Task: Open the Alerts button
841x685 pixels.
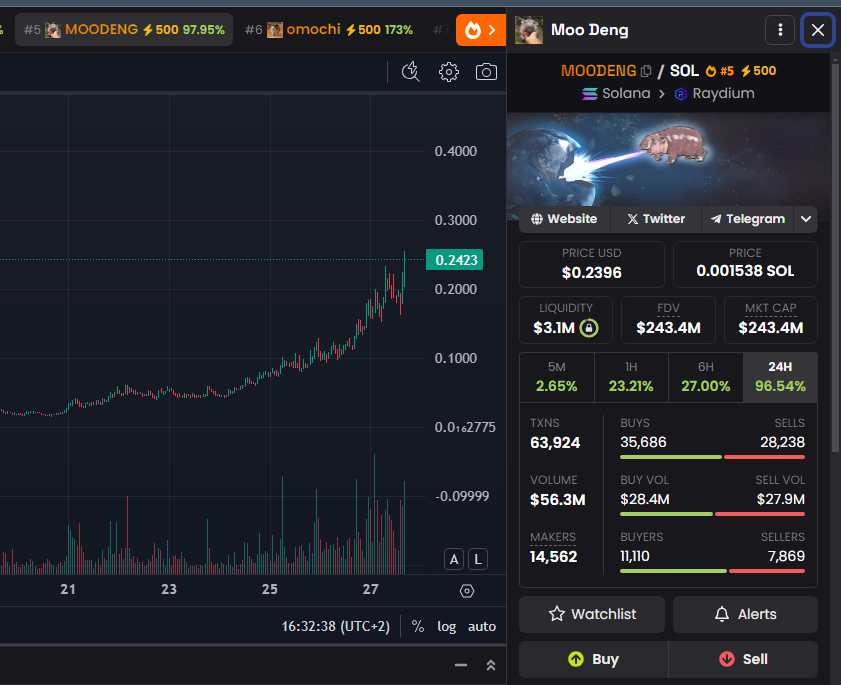Action: [745, 614]
